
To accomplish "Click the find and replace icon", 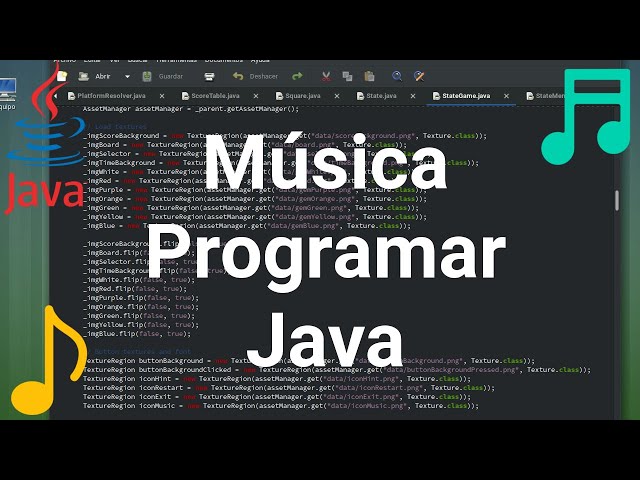I will click(x=419, y=76).
